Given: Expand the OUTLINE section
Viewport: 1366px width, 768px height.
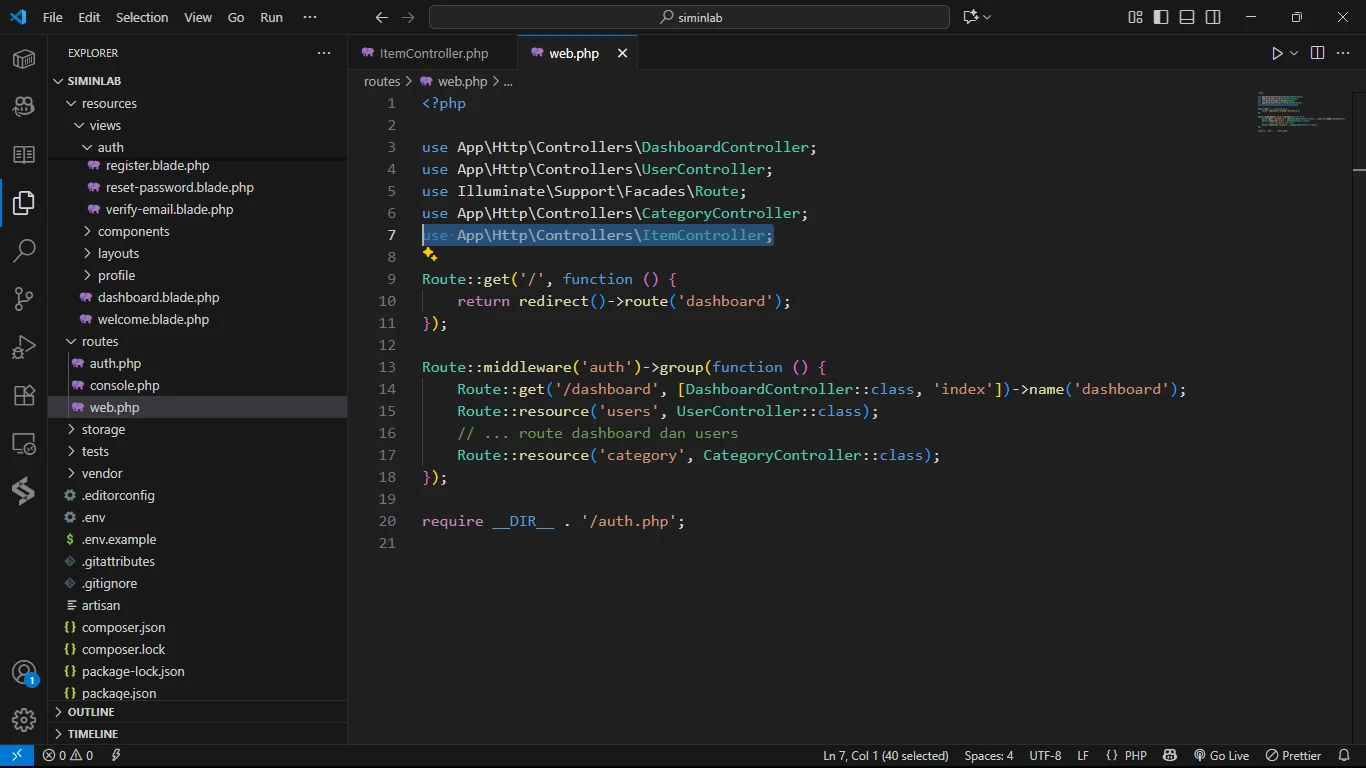Looking at the screenshot, I should (91, 712).
